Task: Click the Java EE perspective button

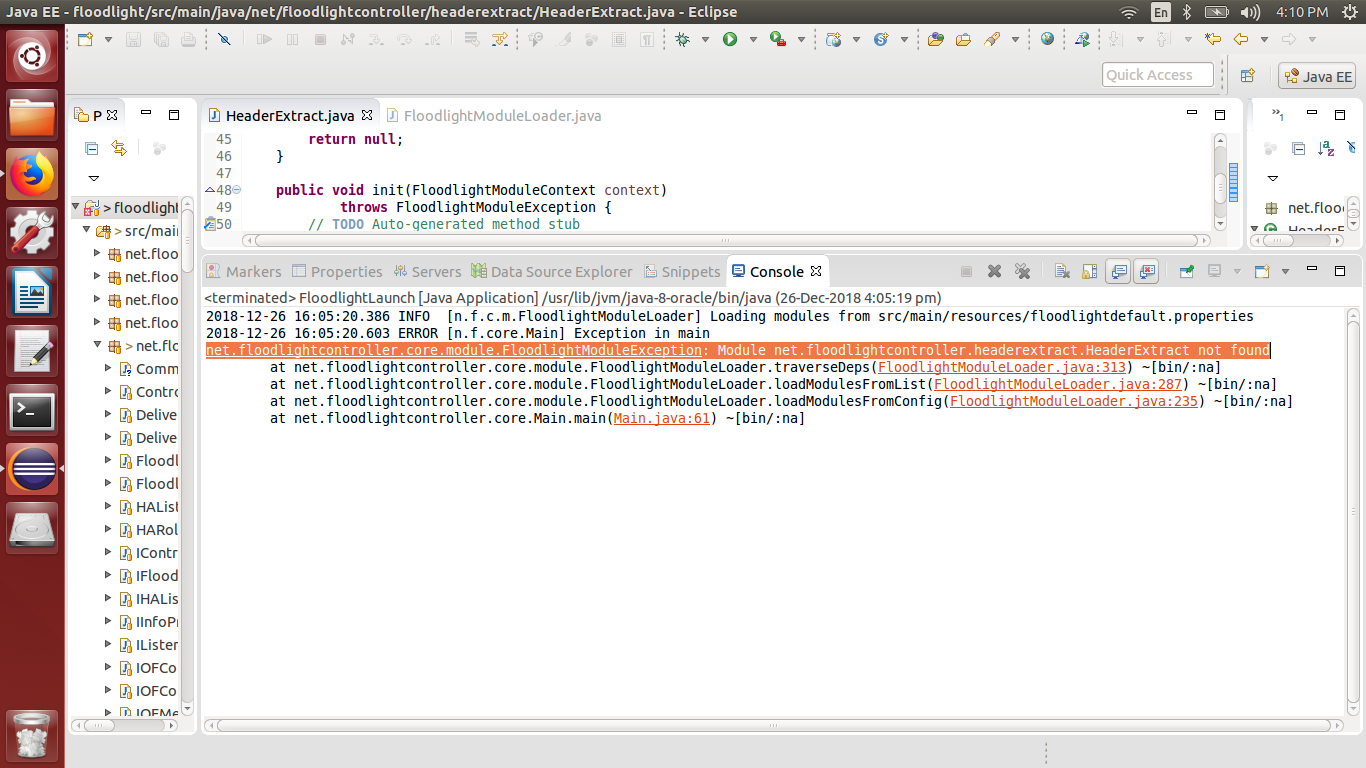Action: coord(1317,76)
